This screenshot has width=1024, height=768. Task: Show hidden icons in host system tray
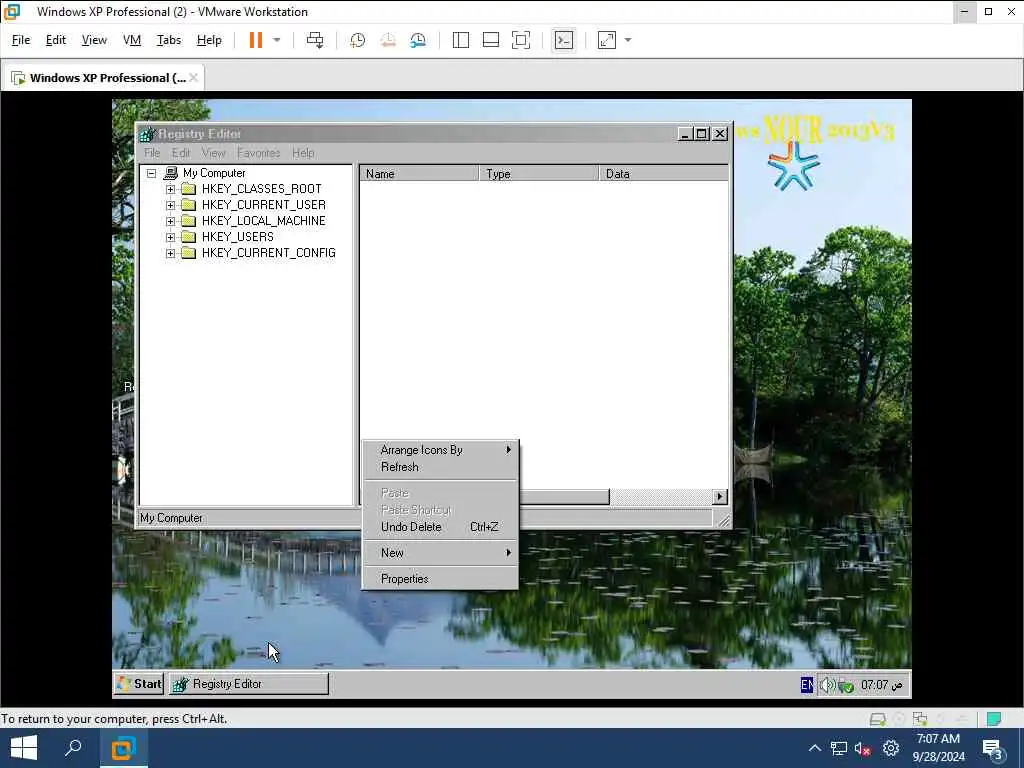click(814, 748)
